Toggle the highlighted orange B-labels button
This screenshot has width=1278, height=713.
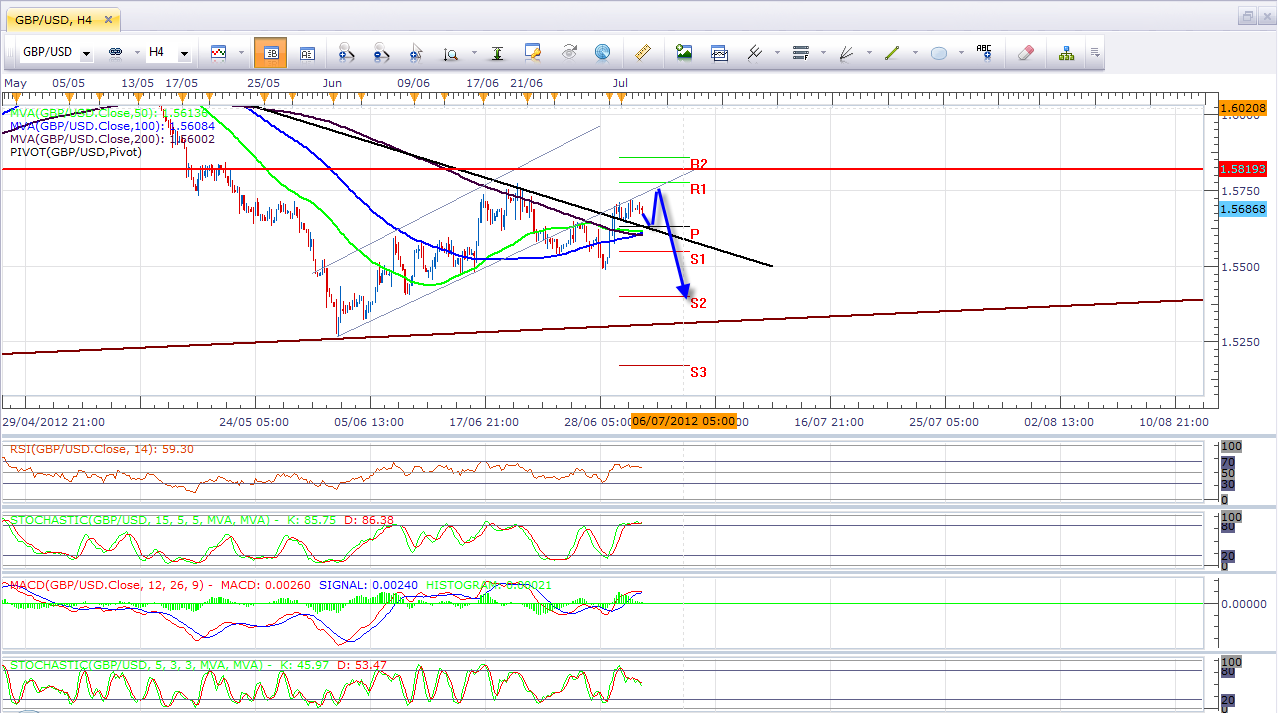pos(270,52)
